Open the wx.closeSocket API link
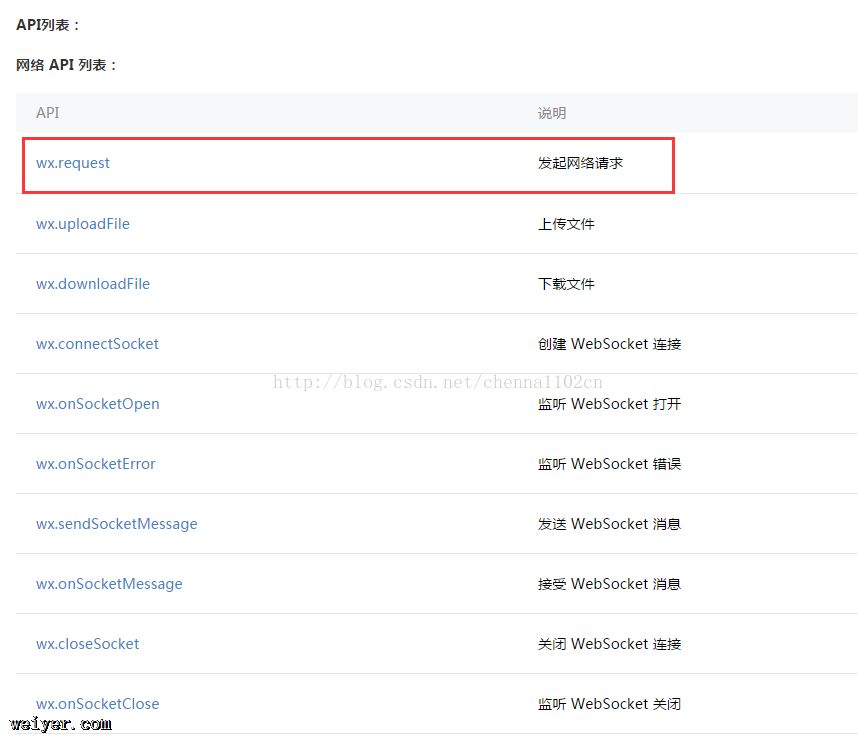858x742 pixels. tap(88, 644)
